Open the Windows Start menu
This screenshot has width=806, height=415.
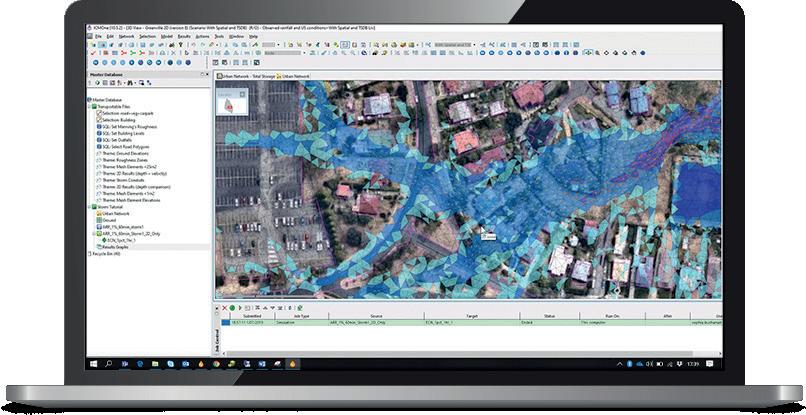(94, 364)
